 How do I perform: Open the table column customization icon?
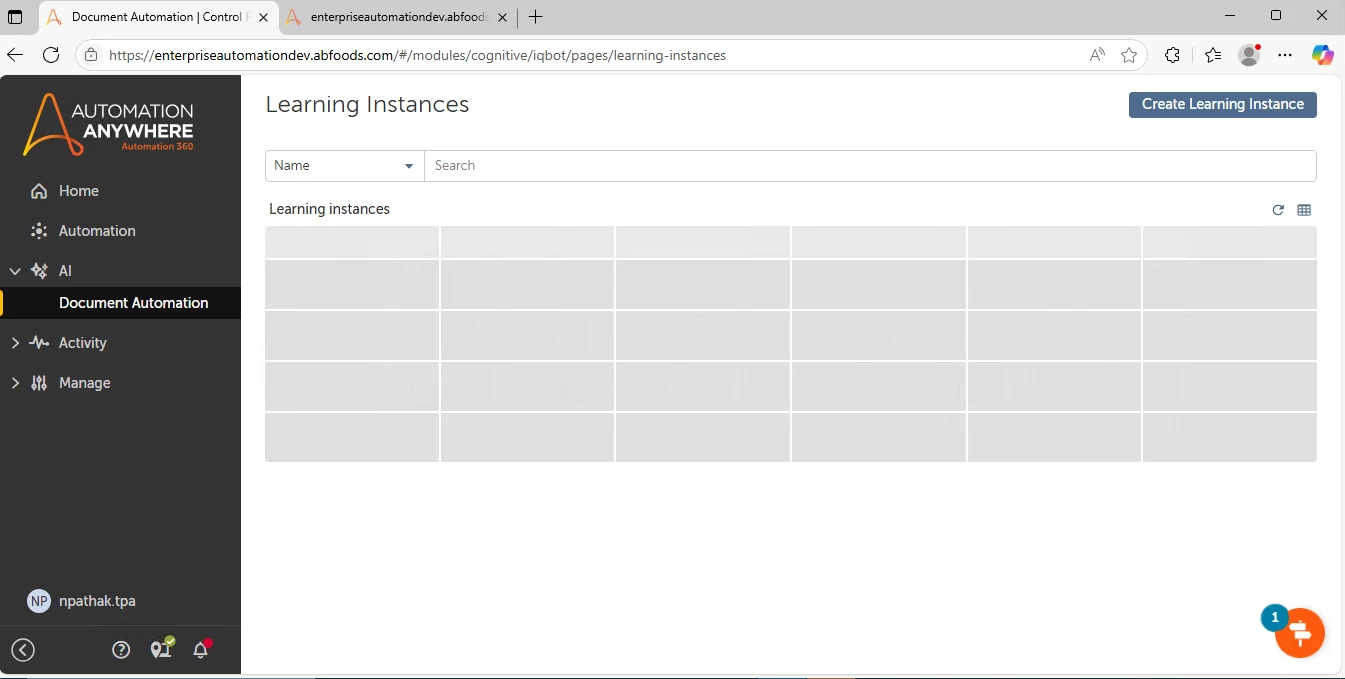[x=1304, y=210]
